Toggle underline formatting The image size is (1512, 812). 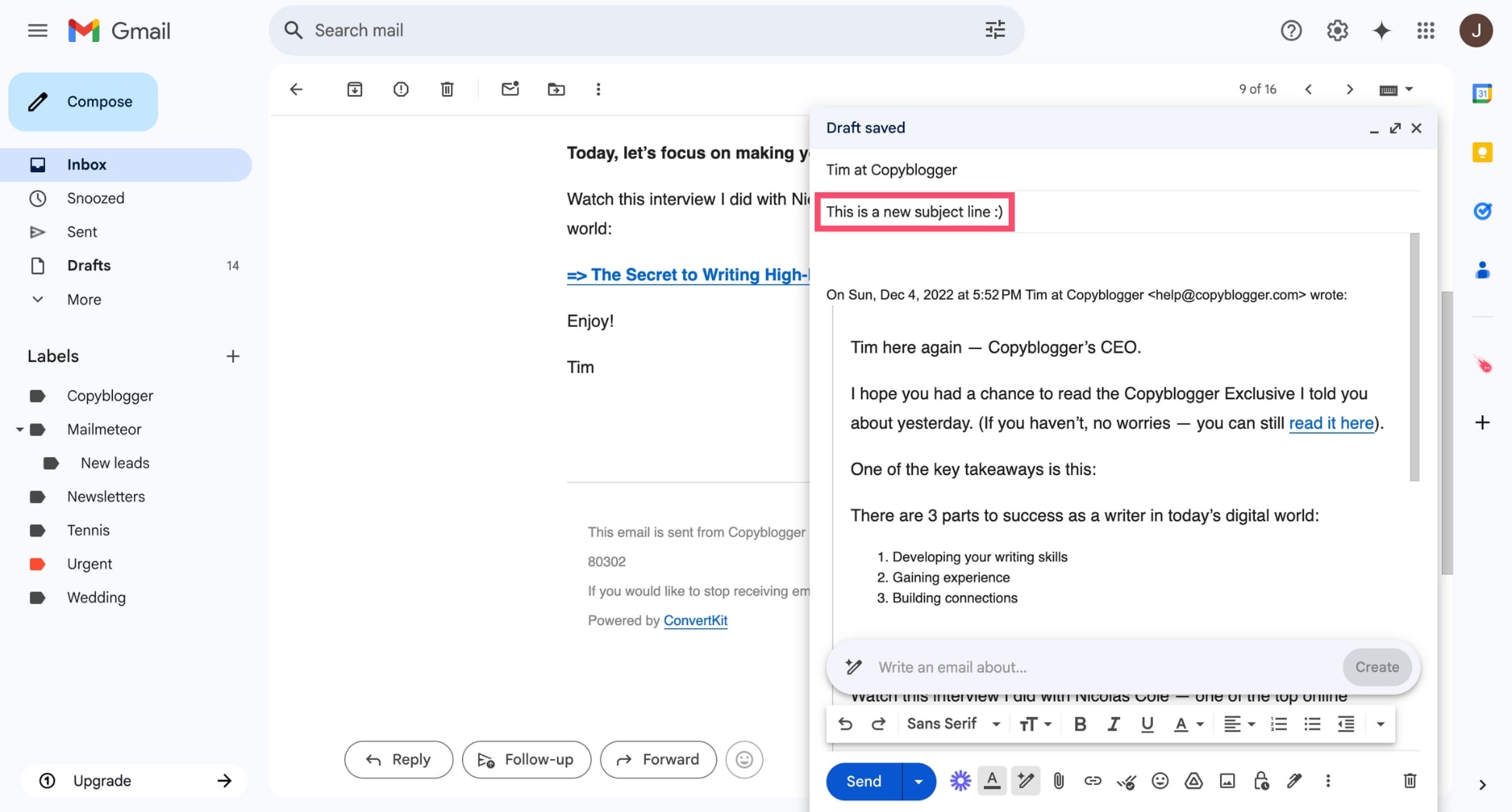pos(1147,724)
